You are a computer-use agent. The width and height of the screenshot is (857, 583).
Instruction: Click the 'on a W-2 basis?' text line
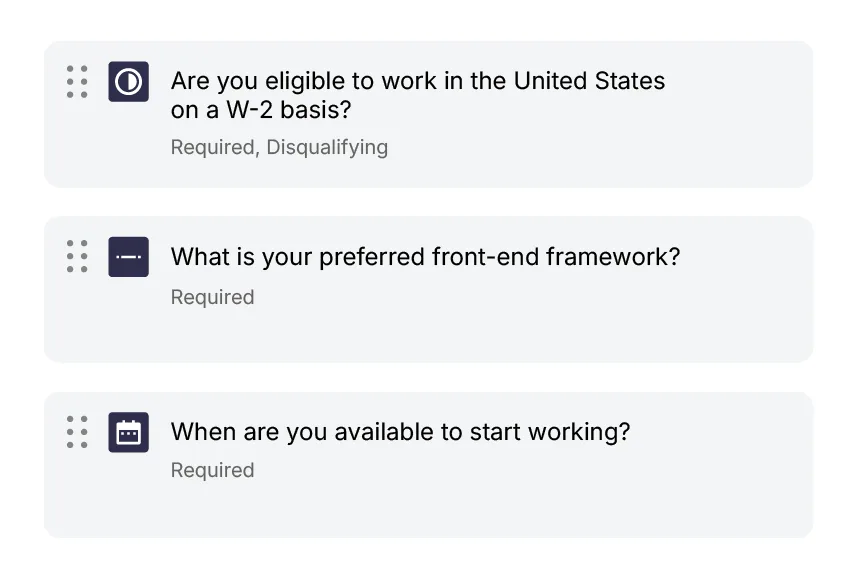pyautogui.click(x=261, y=110)
